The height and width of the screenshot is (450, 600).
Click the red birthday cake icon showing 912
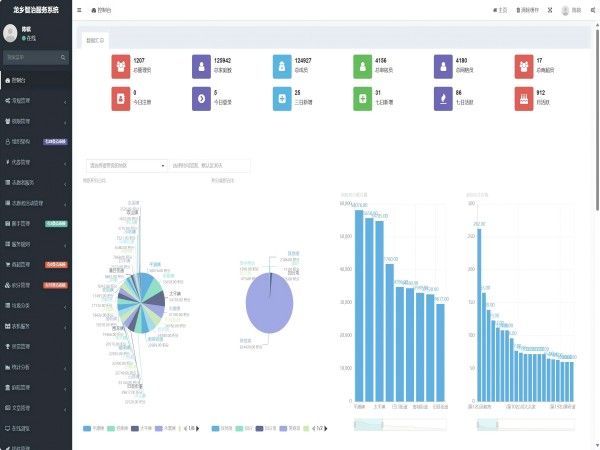coord(524,98)
